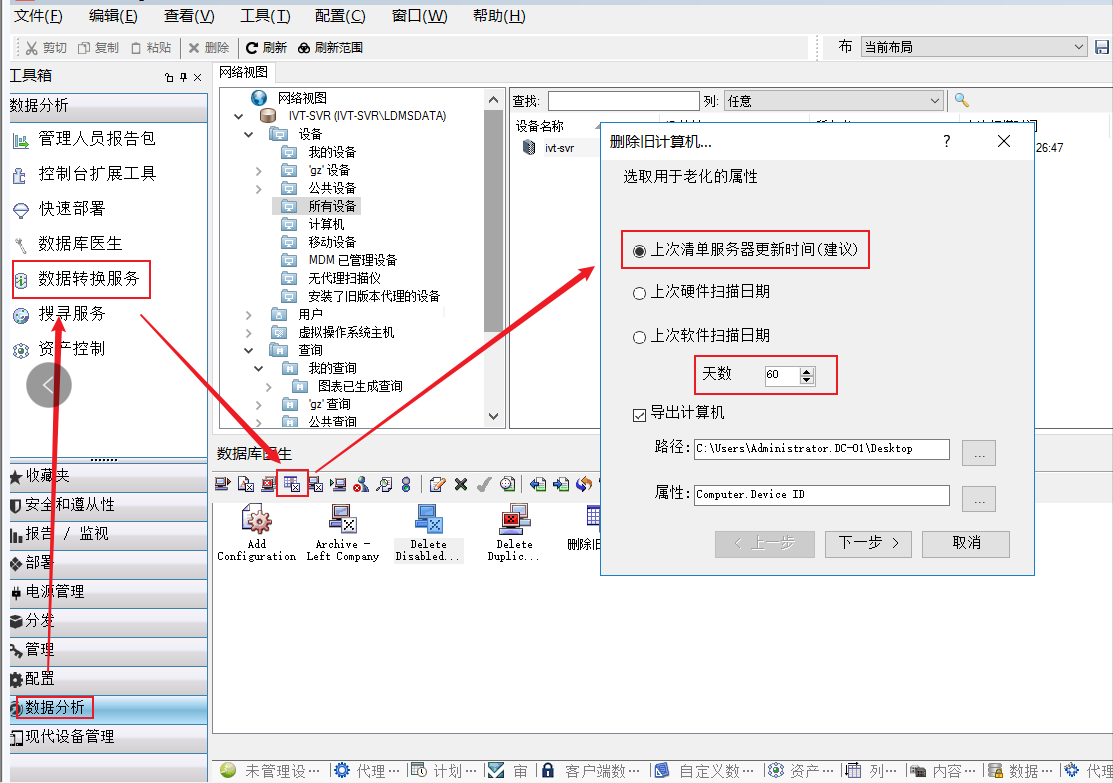The width and height of the screenshot is (1113, 783).
Task: Click the green traffic-light icon in toolbar
Action: coord(406,485)
